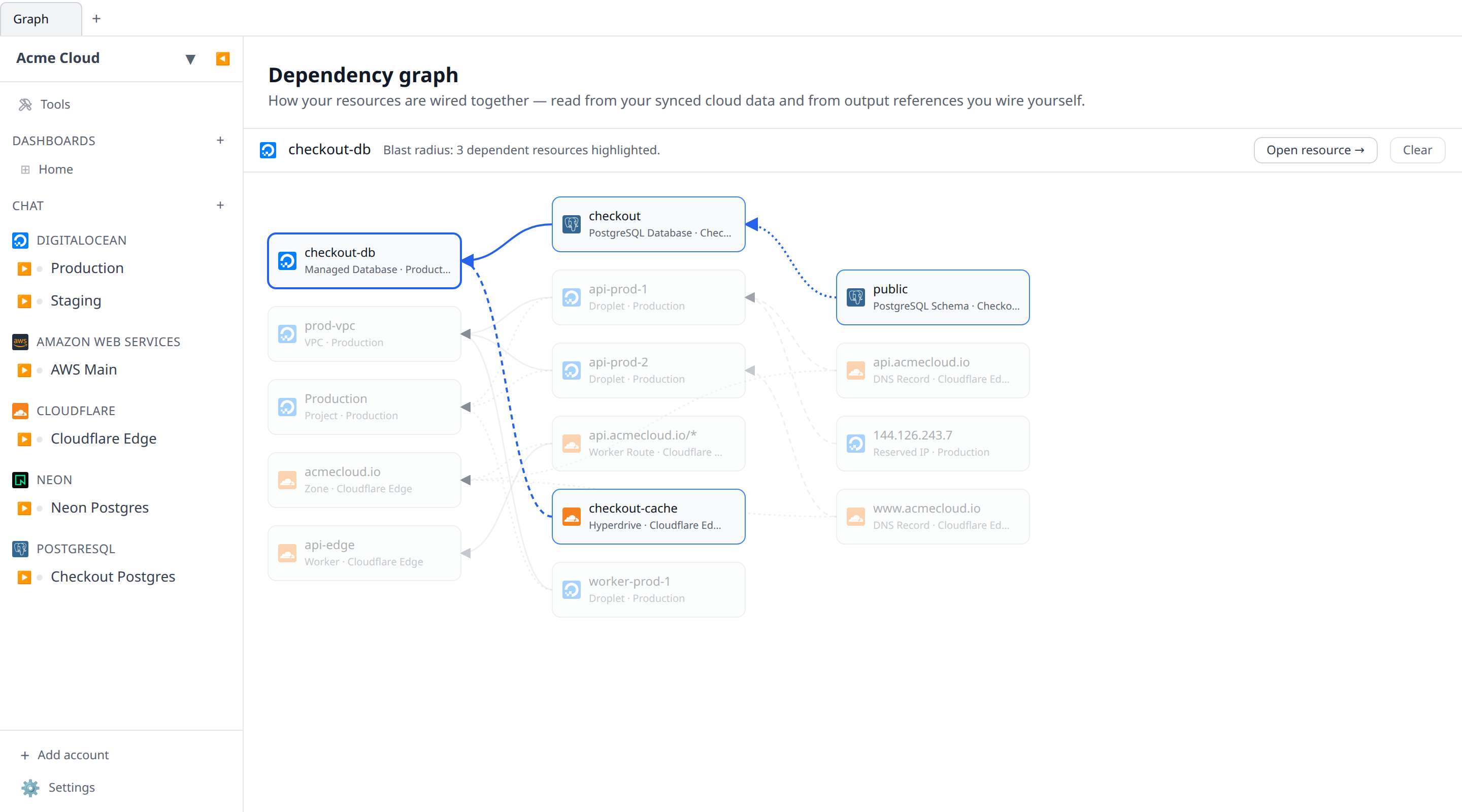This screenshot has height=812, width=1462.
Task: Click the PostgreSQL icon on checkout node
Action: [572, 225]
